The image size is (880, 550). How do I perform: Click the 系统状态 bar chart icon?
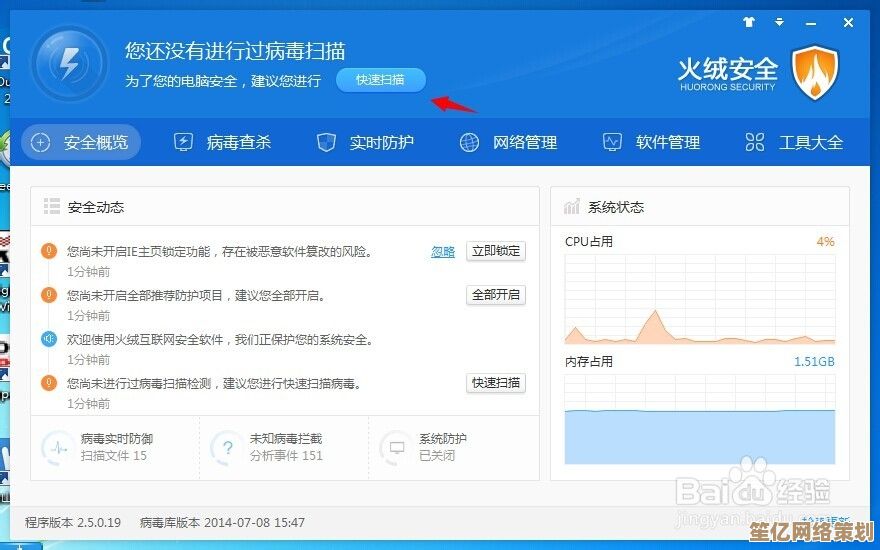pyautogui.click(x=572, y=207)
